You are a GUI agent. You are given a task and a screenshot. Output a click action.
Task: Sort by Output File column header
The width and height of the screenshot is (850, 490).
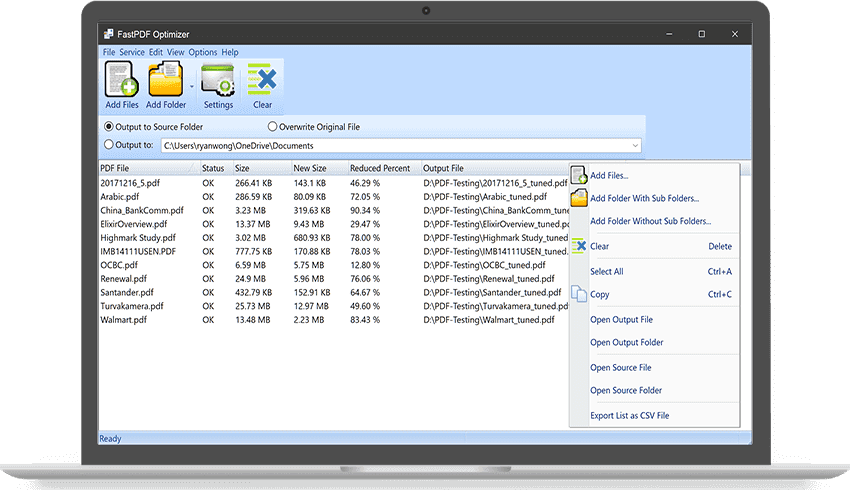coord(495,168)
